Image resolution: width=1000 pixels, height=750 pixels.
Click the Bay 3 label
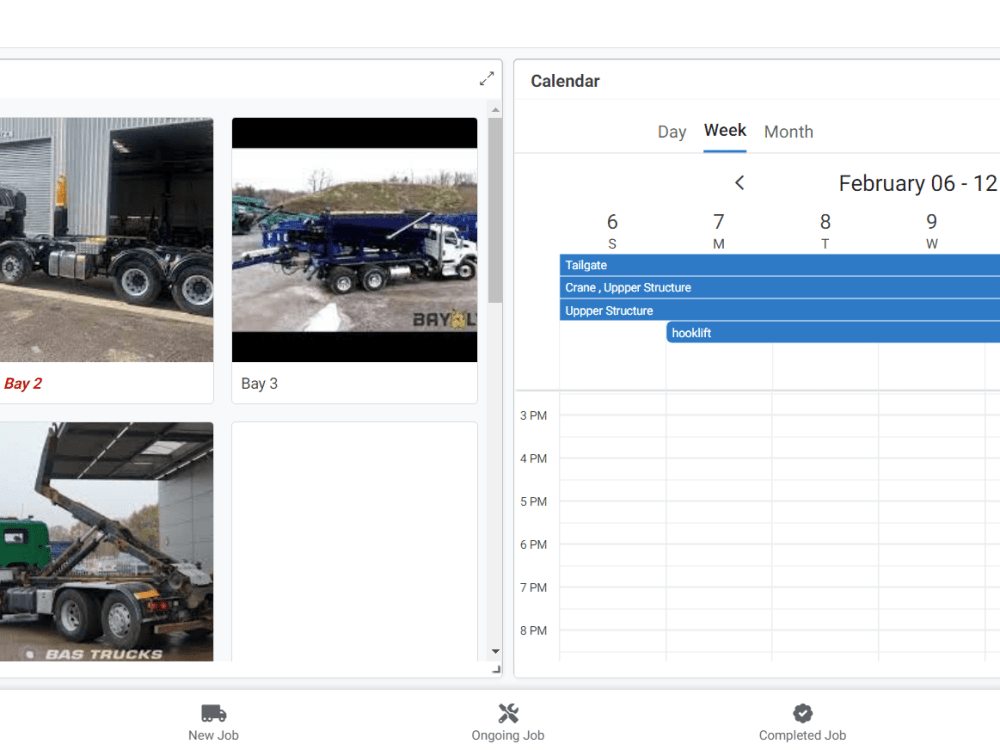[x=259, y=383]
